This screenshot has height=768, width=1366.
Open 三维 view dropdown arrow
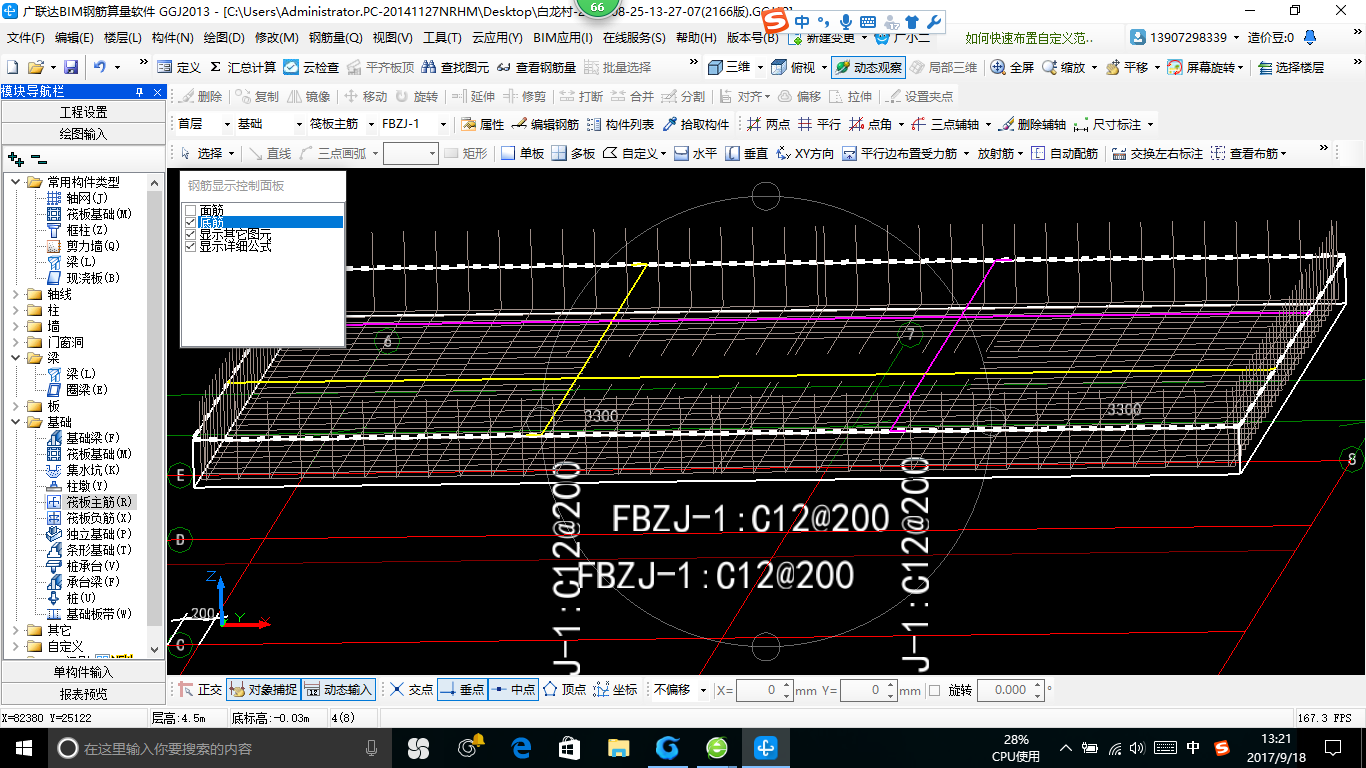point(760,67)
